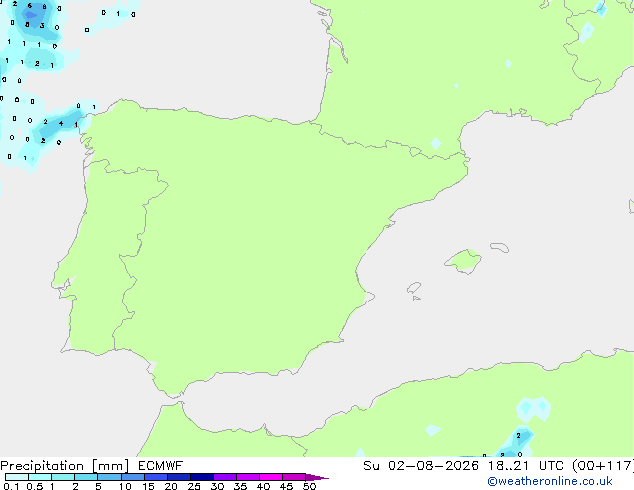Click the '4' precipitation value off northwest Spain
634x490 pixels.
[61, 123]
